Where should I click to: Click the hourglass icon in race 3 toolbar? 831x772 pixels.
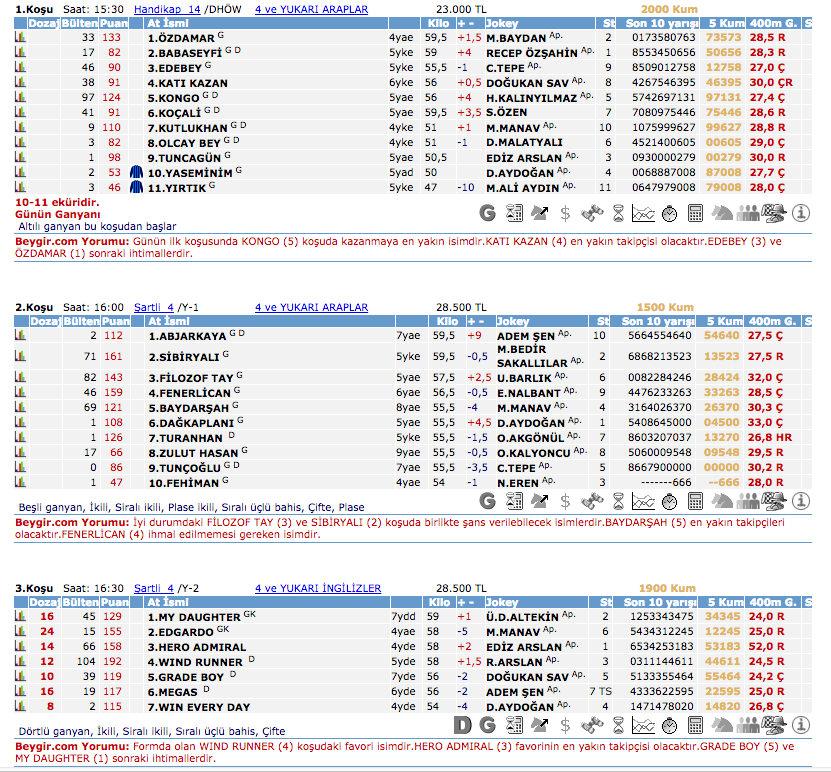(618, 725)
